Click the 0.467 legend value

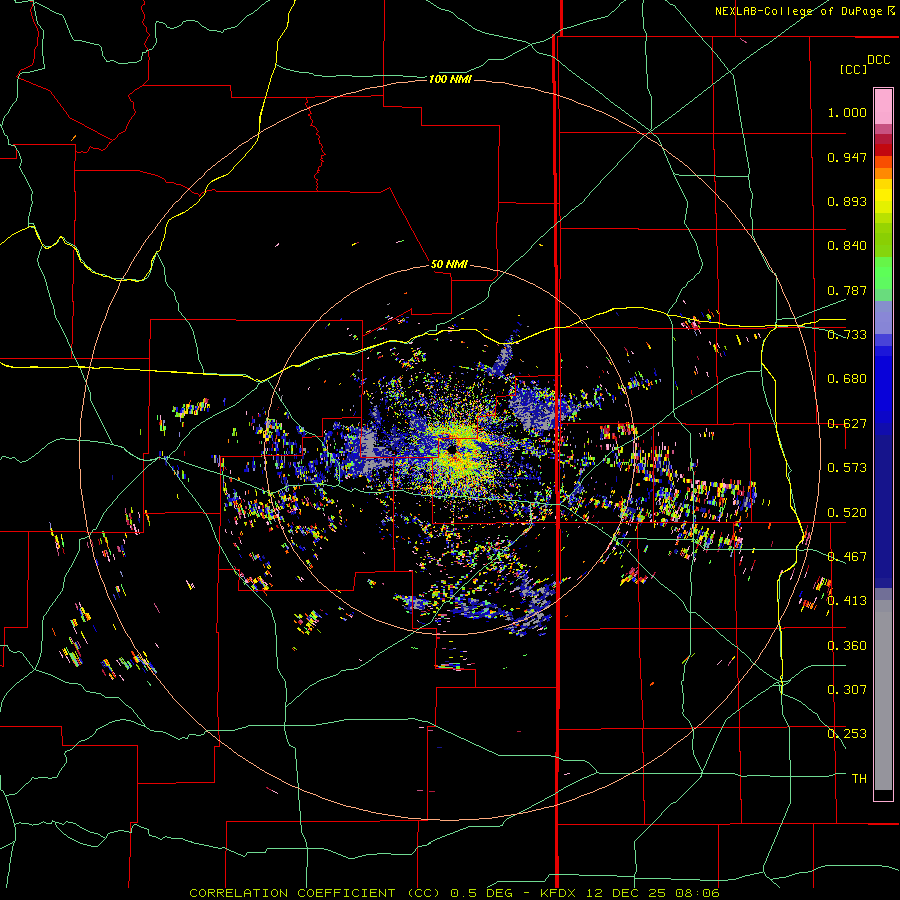[847, 557]
